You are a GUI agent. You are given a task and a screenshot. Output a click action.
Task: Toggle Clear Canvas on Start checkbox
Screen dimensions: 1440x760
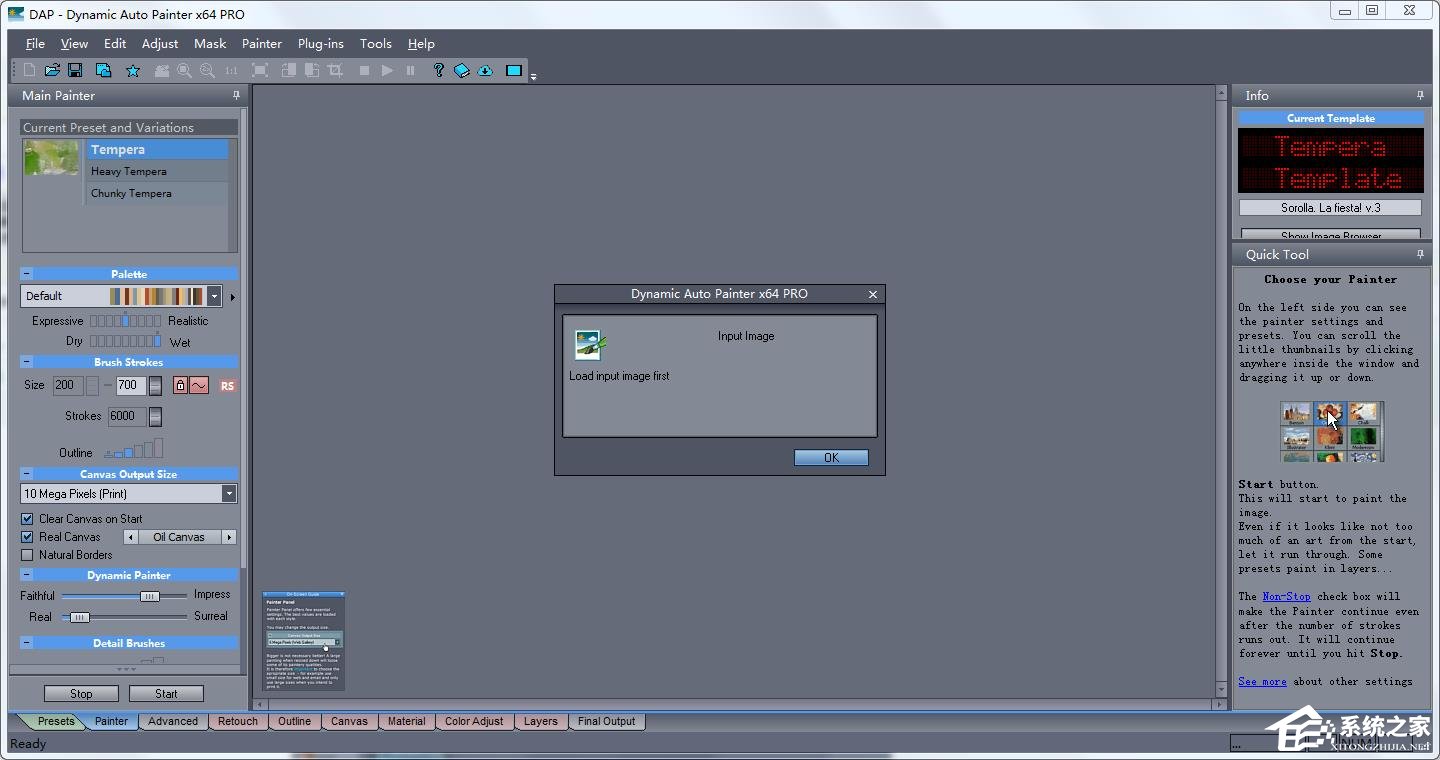tap(27, 519)
